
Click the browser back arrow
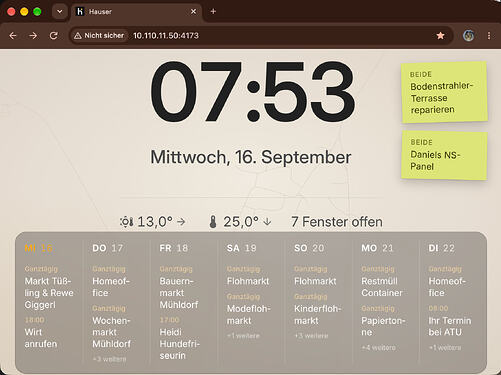[x=13, y=35]
